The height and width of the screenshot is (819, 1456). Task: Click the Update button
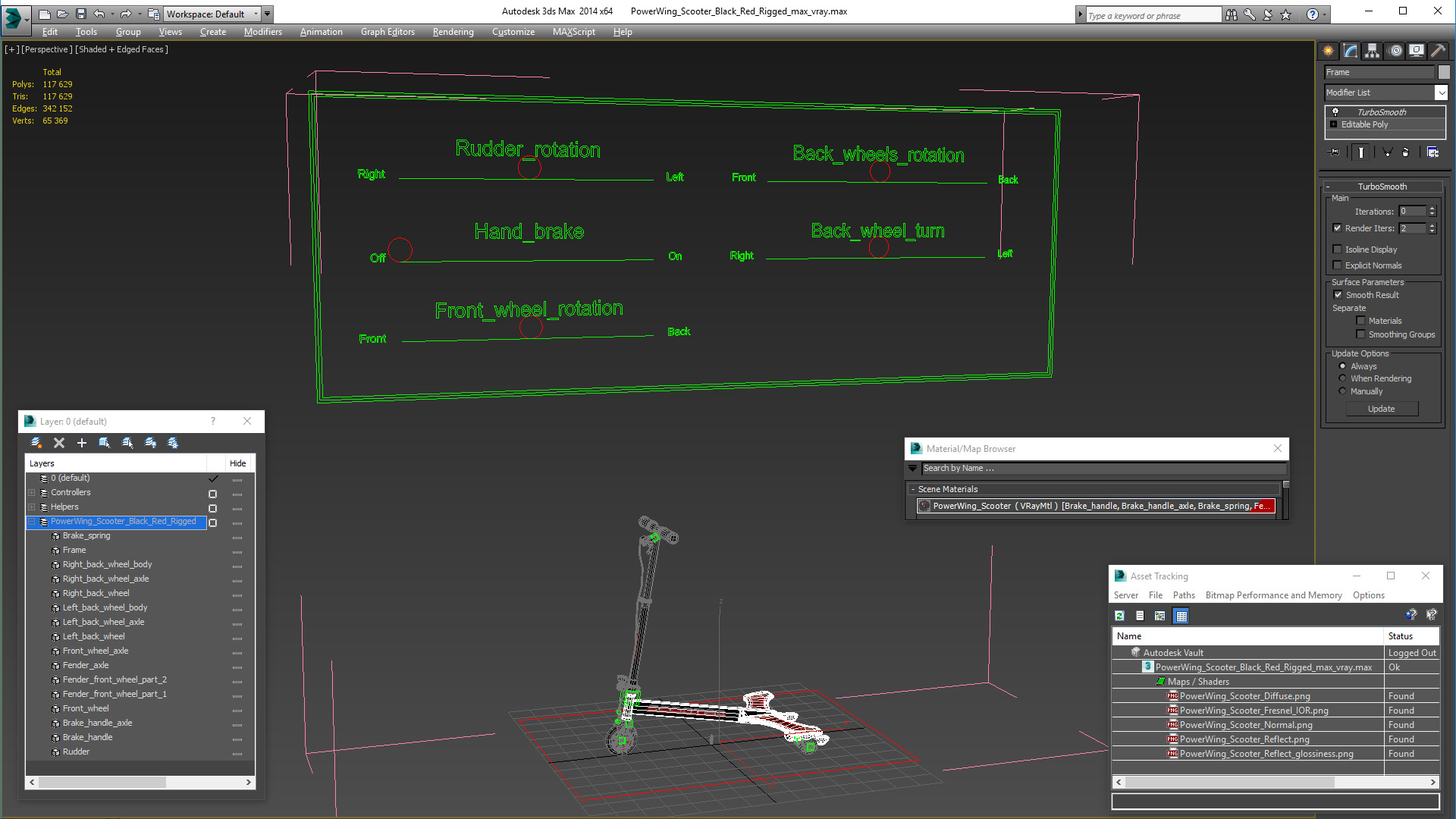click(1382, 409)
